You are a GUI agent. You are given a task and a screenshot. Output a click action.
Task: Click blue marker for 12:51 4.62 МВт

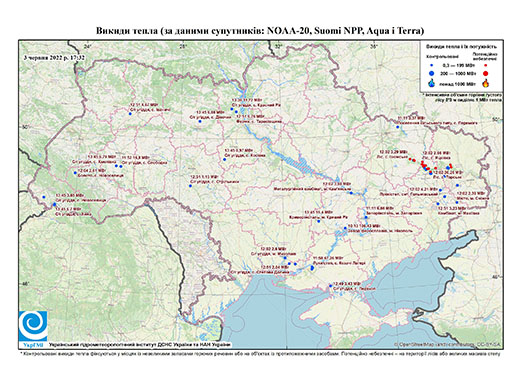coord(130,114)
